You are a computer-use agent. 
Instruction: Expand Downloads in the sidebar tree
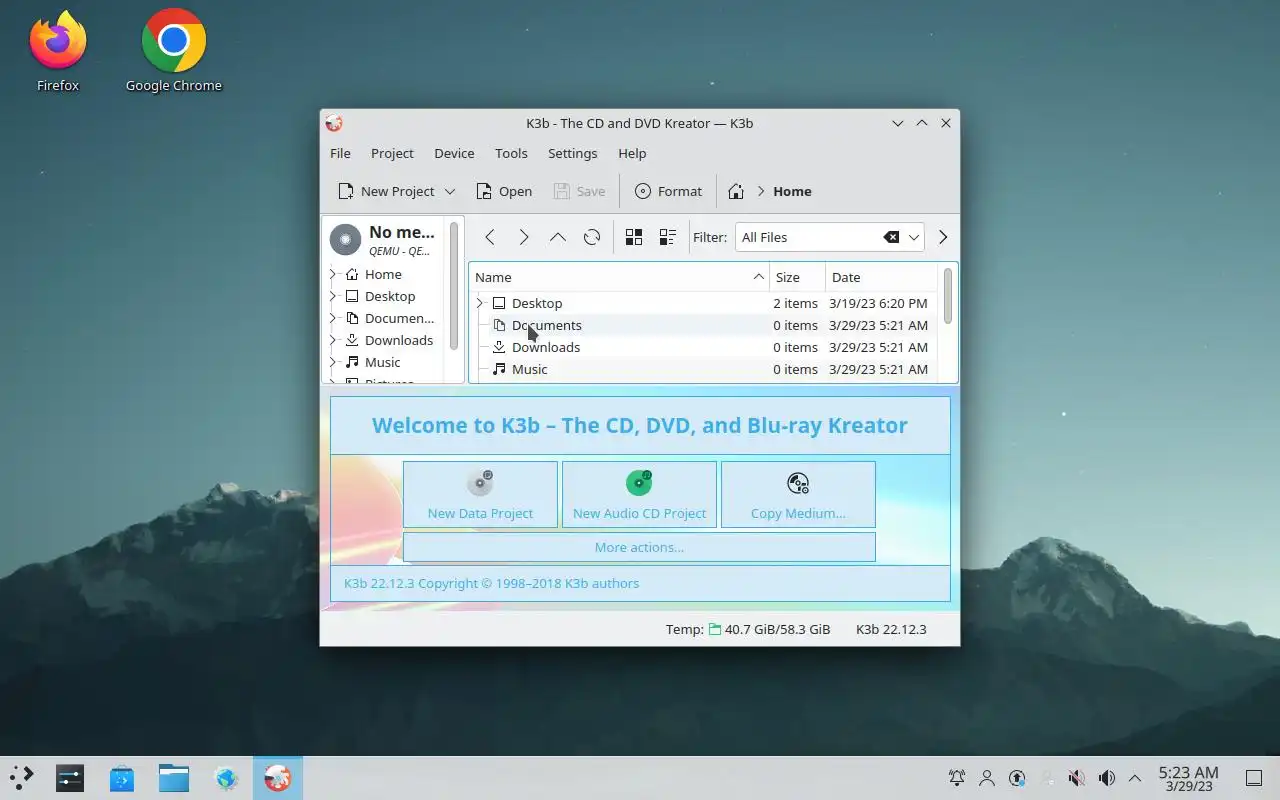click(333, 340)
